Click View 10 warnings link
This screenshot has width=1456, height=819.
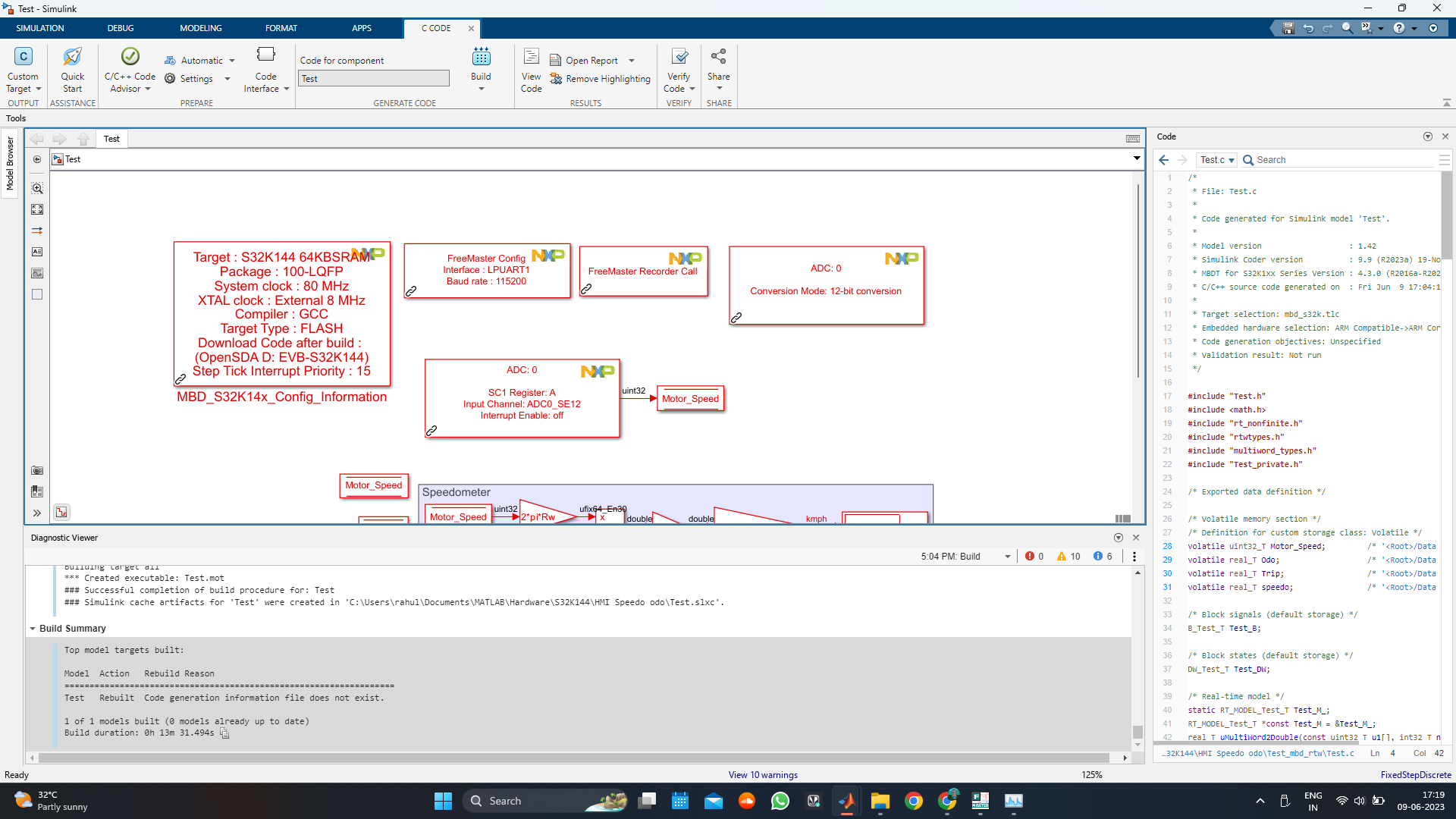point(762,775)
